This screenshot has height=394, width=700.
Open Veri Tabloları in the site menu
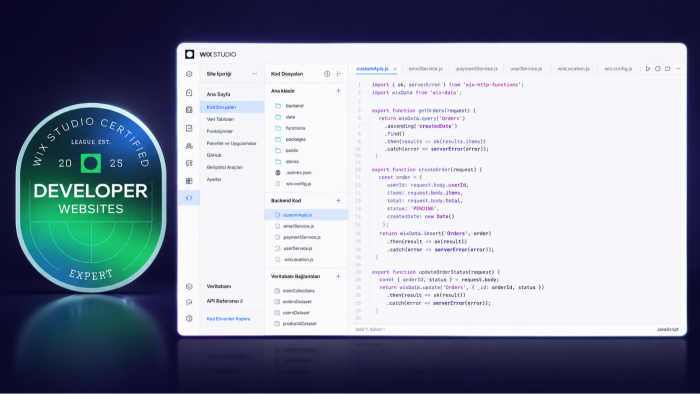pyautogui.click(x=220, y=119)
